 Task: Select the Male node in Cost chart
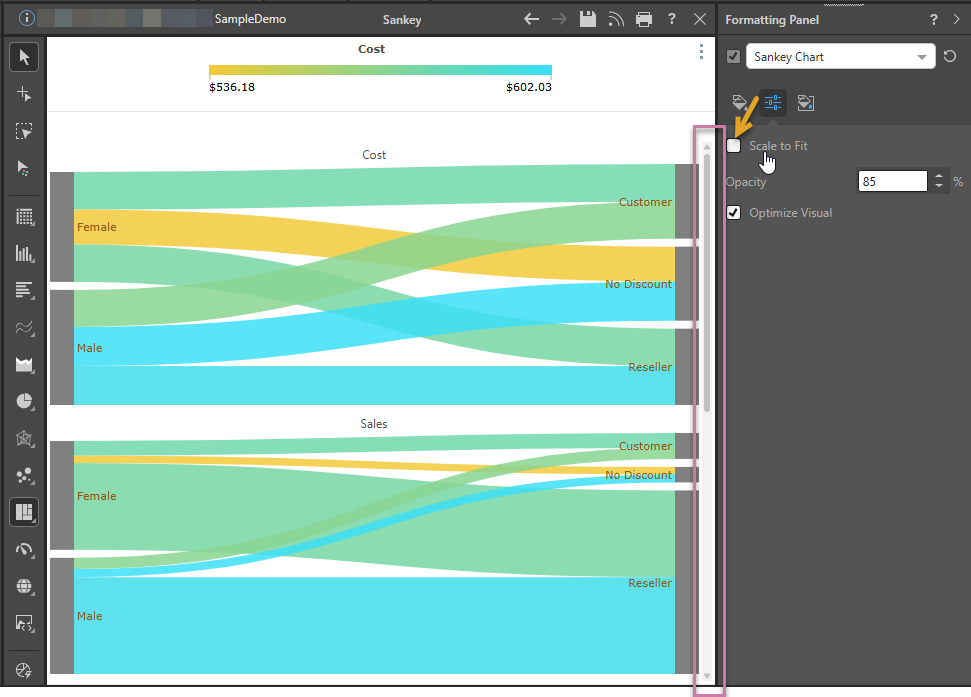coord(62,347)
